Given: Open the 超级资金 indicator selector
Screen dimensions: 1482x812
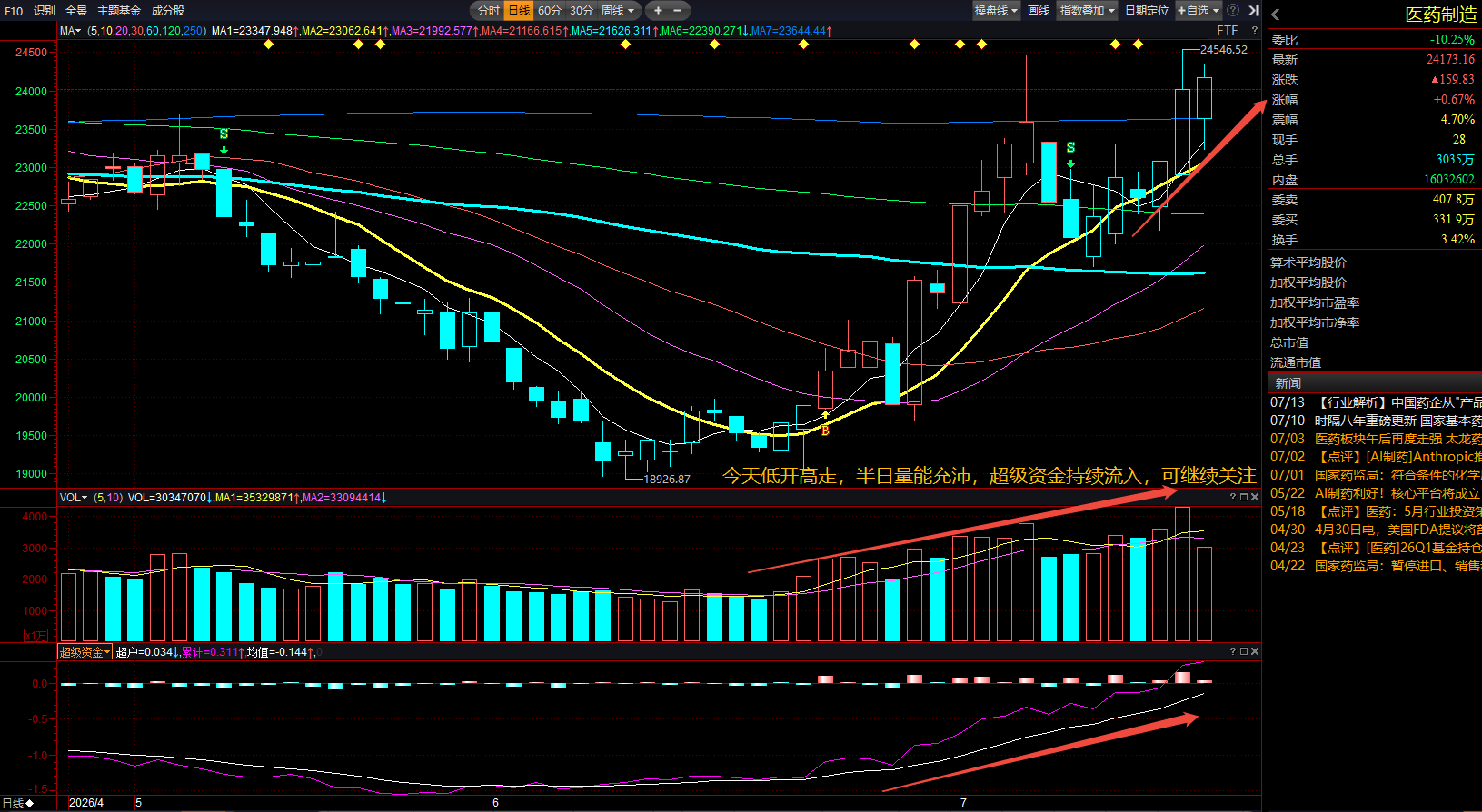Looking at the screenshot, I should [x=85, y=652].
